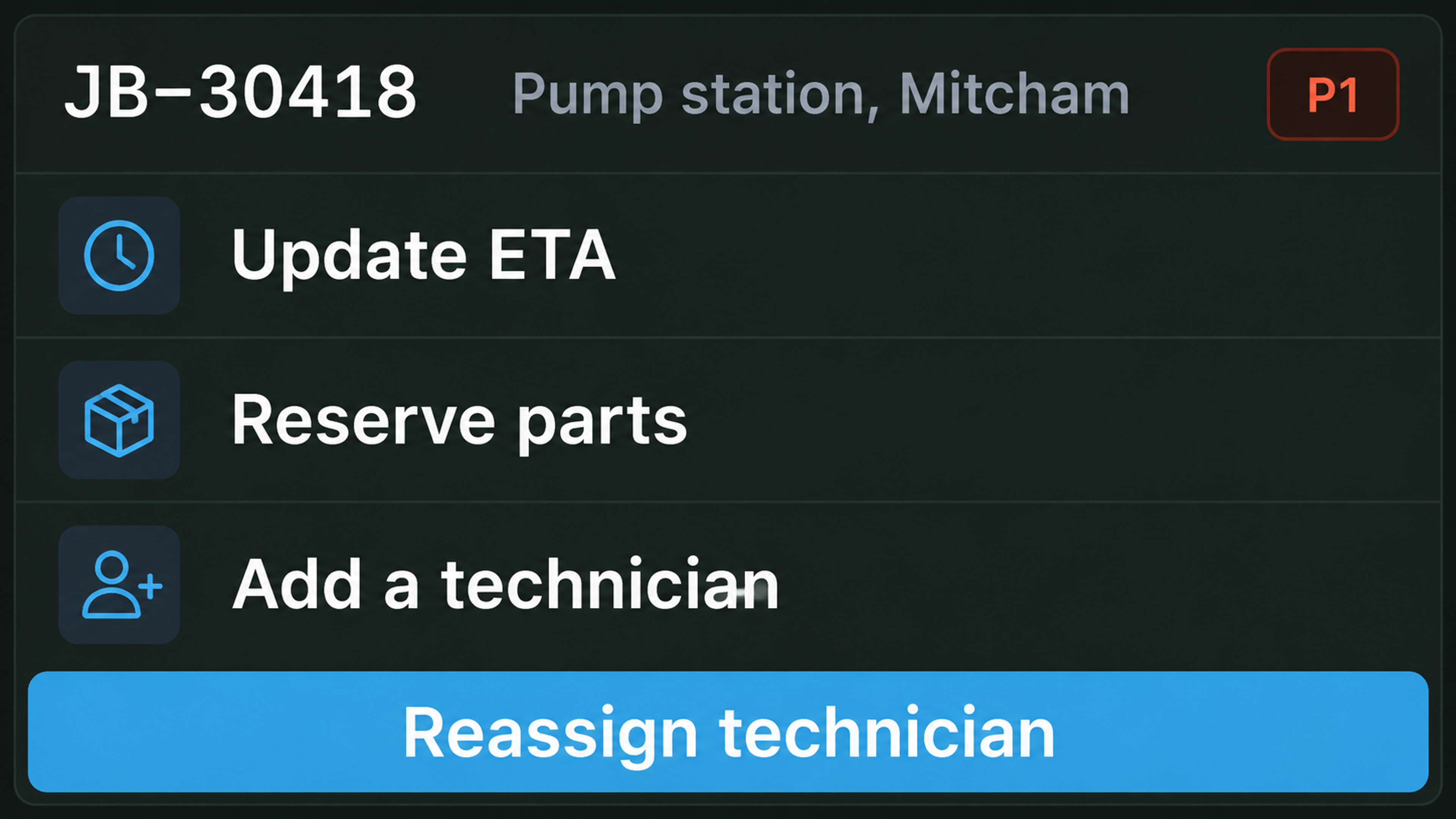
Task: Click the "Reserve parts" text label
Action: (x=460, y=421)
